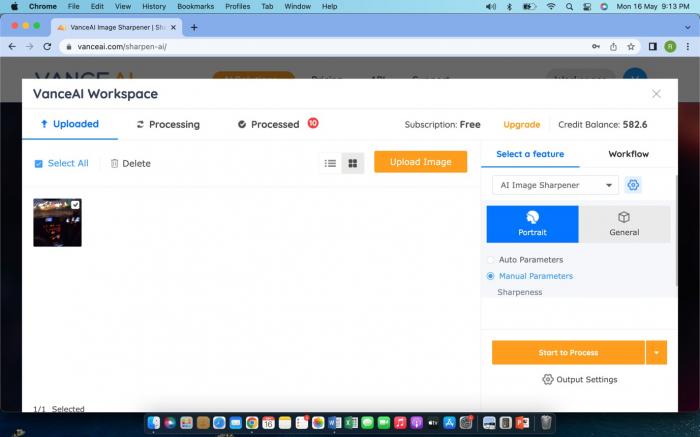Open Chrome side panel icon
This screenshot has width=700, height=437.
pos(653,46)
